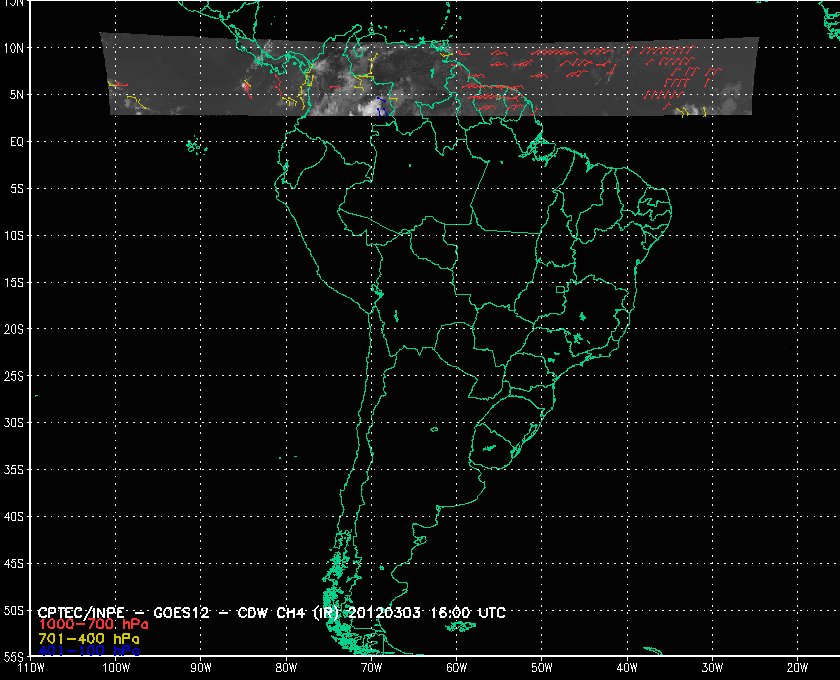This screenshot has width=840, height=680.
Task: Click the yellow 701-400 hPa legend entry
Action: pyautogui.click(x=89, y=639)
